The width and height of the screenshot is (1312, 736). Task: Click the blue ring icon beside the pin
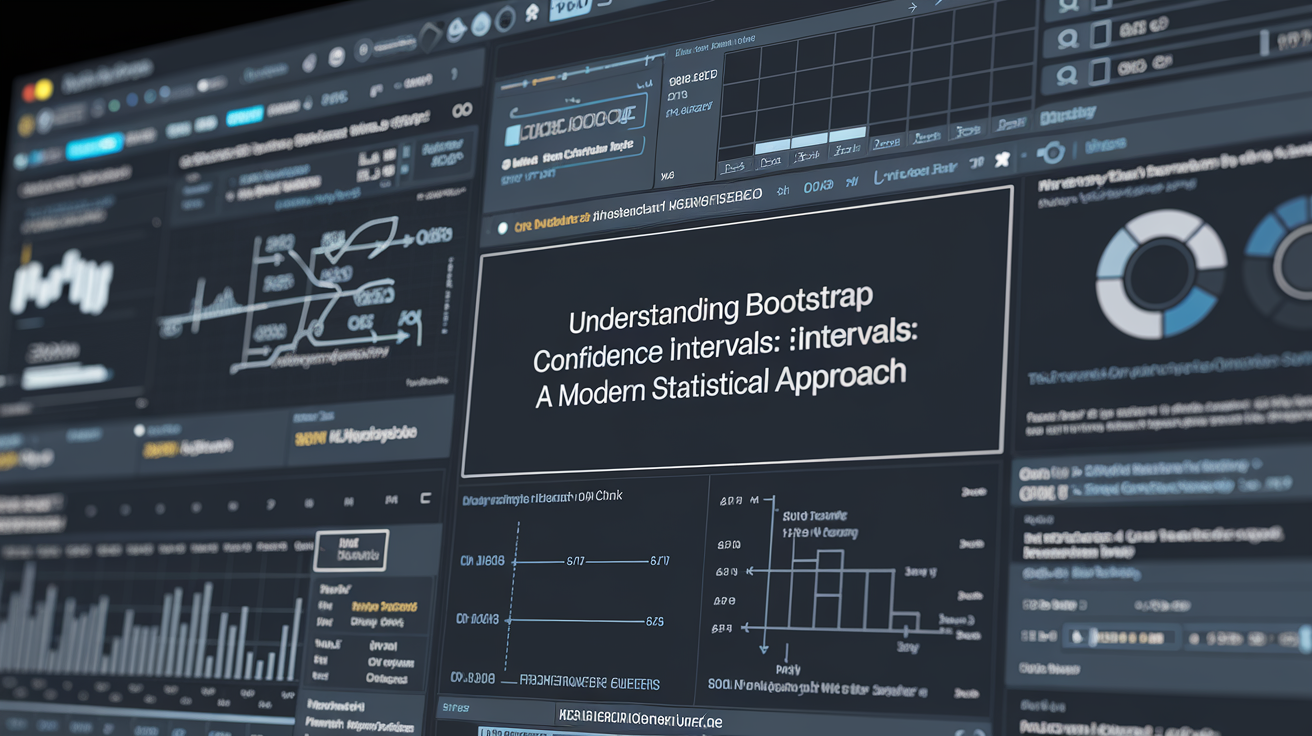pyautogui.click(x=1051, y=153)
